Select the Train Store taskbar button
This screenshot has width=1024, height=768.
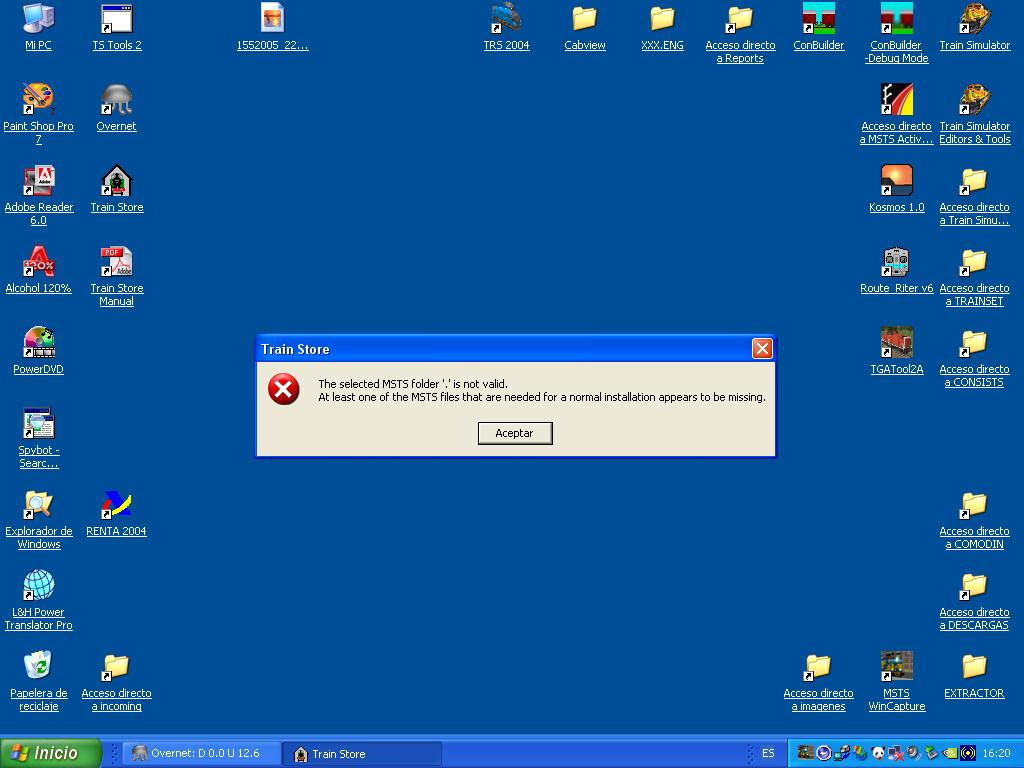[x=362, y=753]
